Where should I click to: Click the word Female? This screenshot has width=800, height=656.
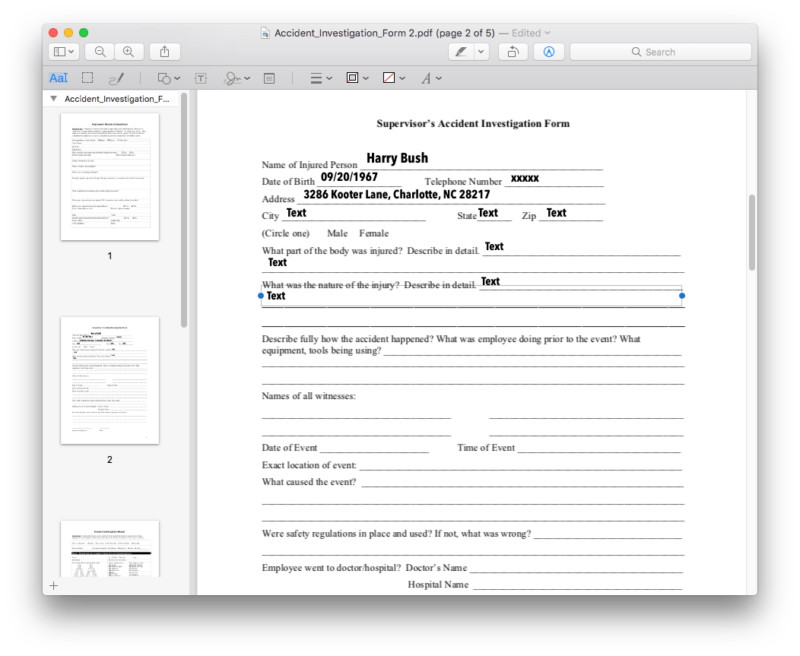click(x=374, y=233)
